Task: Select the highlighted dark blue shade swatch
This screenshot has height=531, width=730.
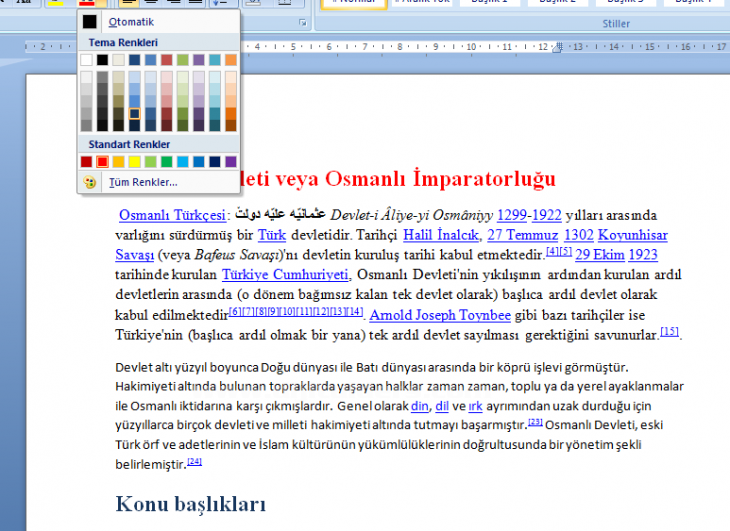Action: click(135, 114)
